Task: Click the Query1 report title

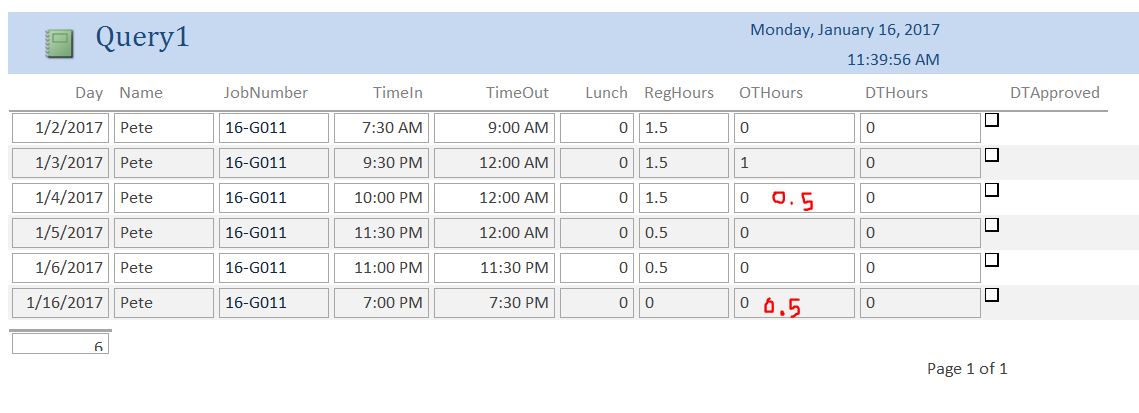Action: point(142,38)
